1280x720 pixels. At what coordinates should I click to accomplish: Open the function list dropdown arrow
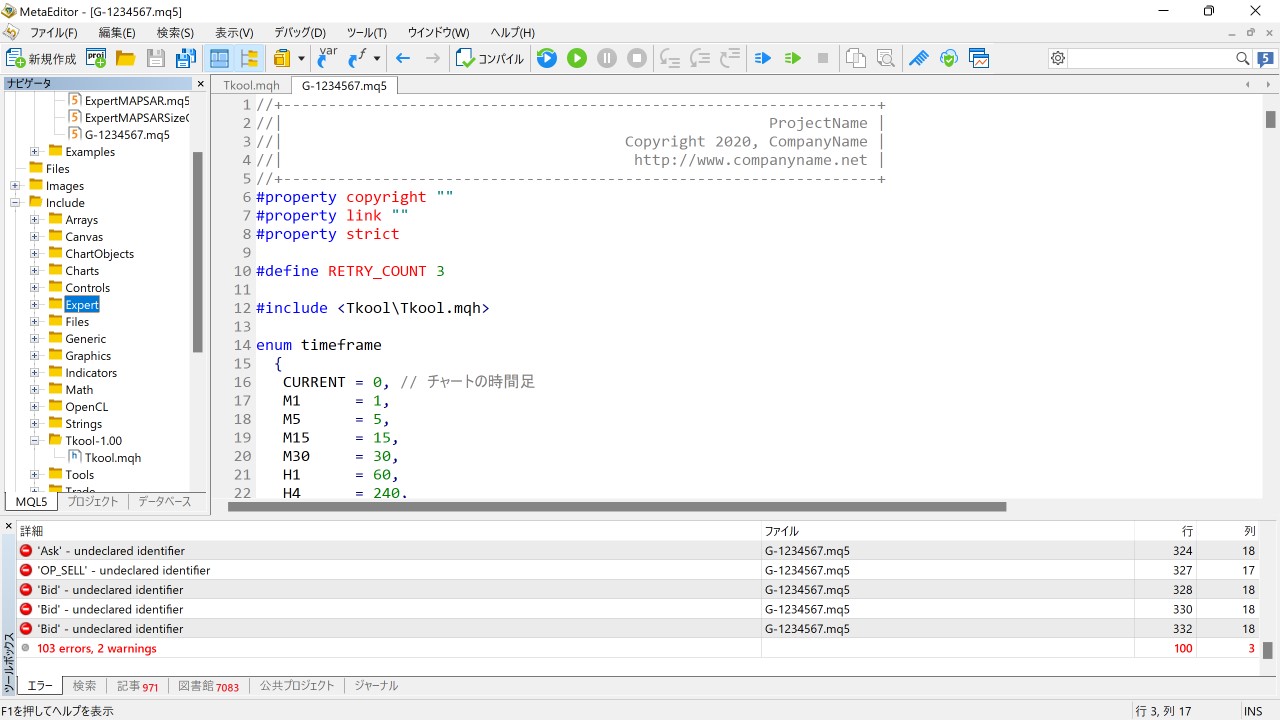[377, 58]
